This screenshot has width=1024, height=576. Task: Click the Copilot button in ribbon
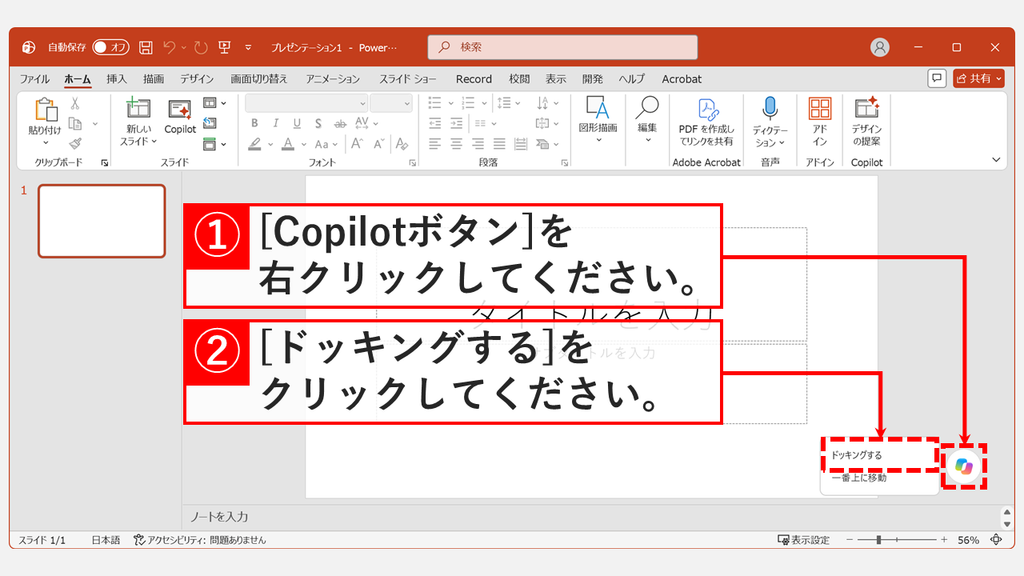click(180, 118)
